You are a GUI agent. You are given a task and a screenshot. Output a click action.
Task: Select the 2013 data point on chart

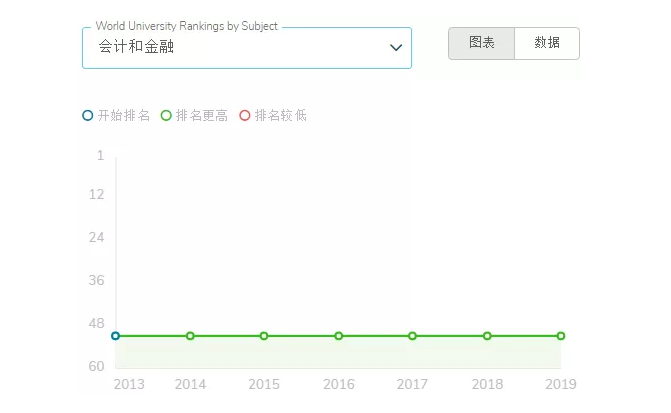point(115,336)
